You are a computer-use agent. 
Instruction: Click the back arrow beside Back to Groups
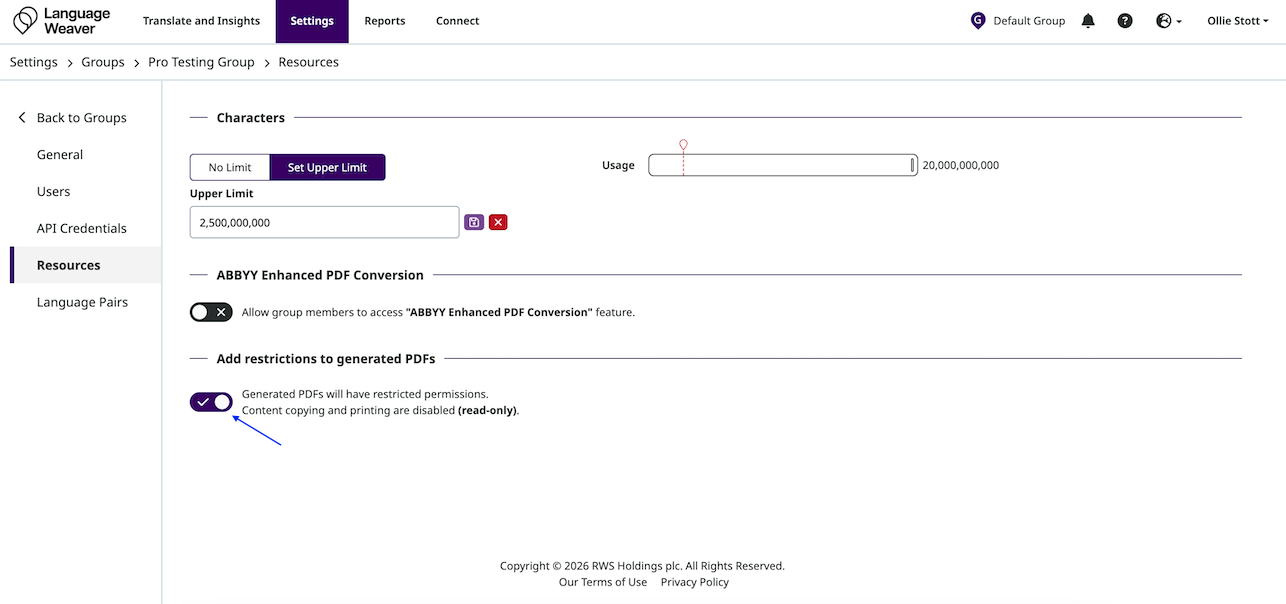[22, 118]
